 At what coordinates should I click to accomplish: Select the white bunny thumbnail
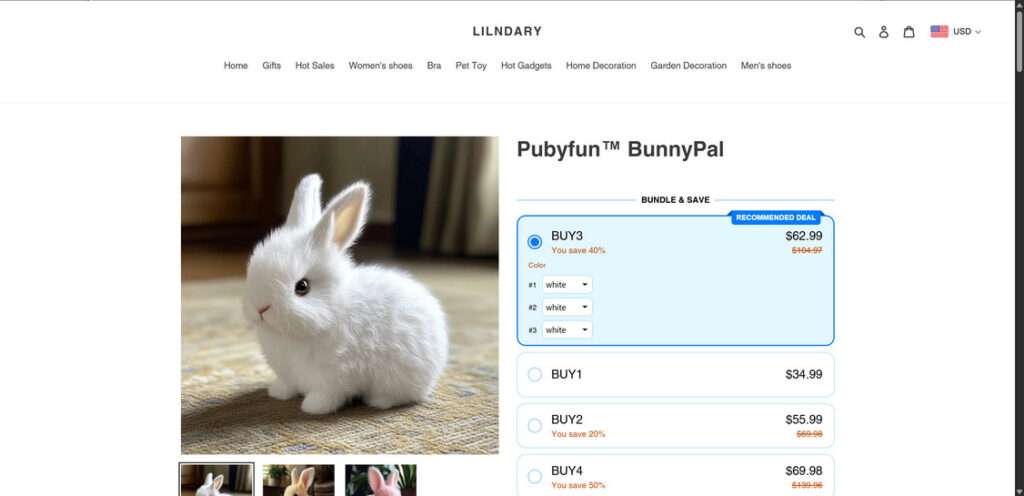217,480
